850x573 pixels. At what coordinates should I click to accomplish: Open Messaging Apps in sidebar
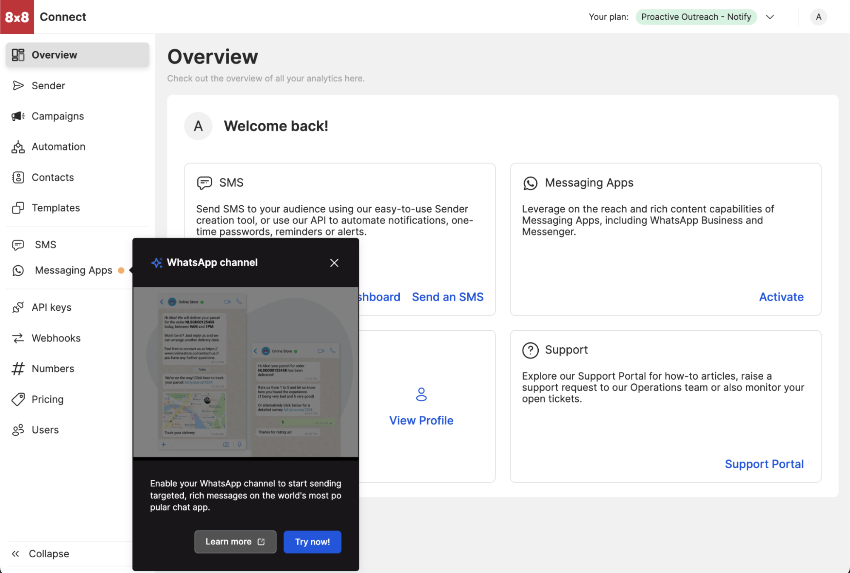click(73, 271)
